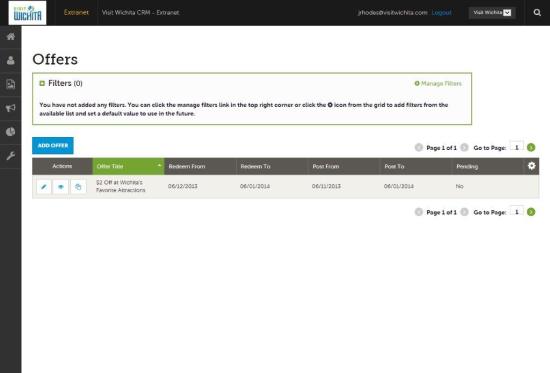Open the Manage Filters link

tap(438, 84)
